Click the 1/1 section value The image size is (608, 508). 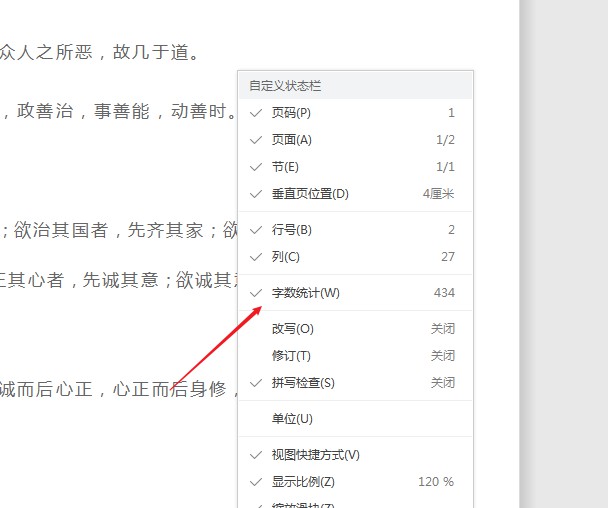pos(445,167)
